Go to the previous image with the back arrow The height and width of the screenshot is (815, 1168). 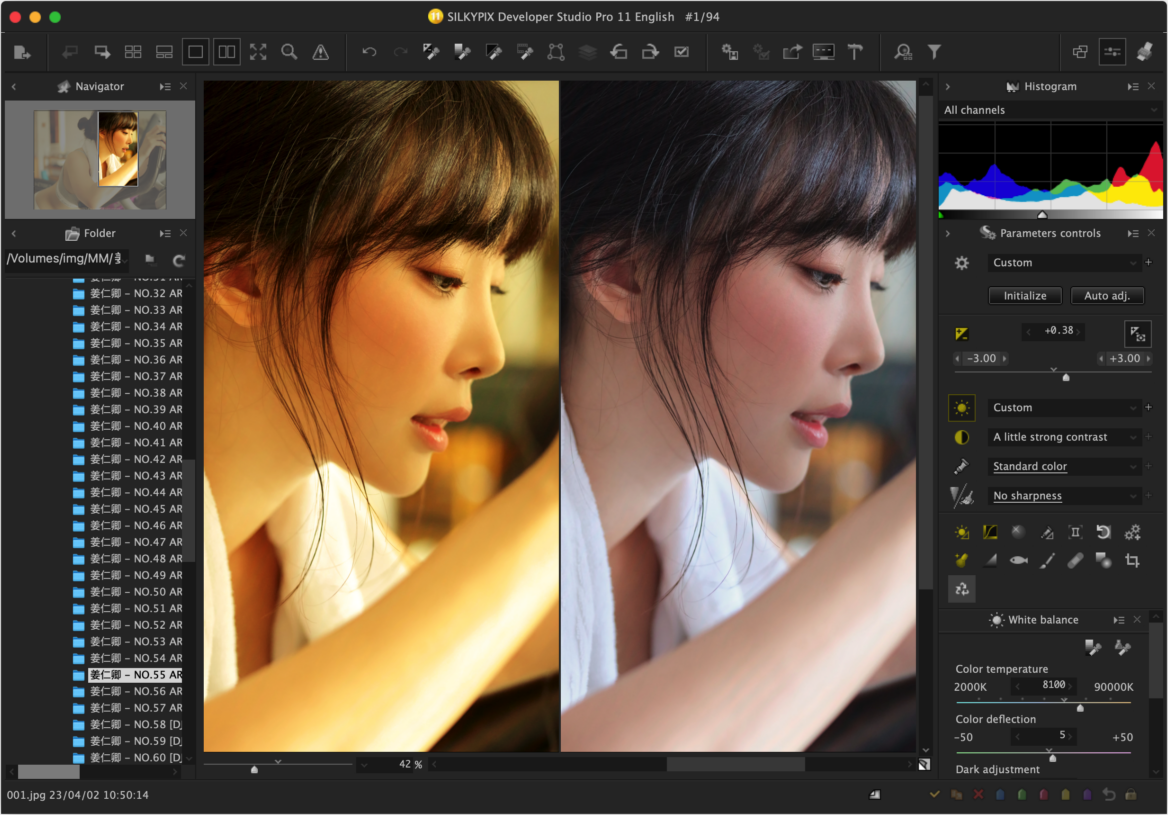pos(70,52)
